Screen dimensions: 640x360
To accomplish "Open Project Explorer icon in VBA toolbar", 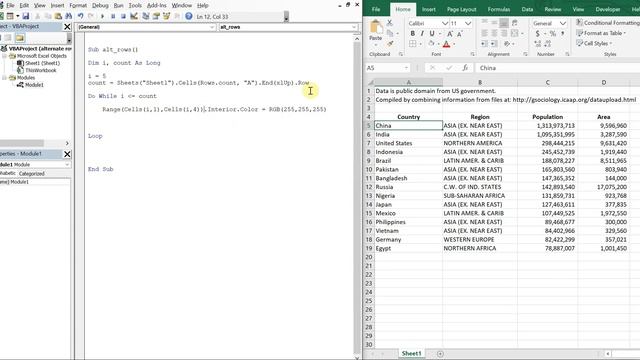I will [x=145, y=16].
